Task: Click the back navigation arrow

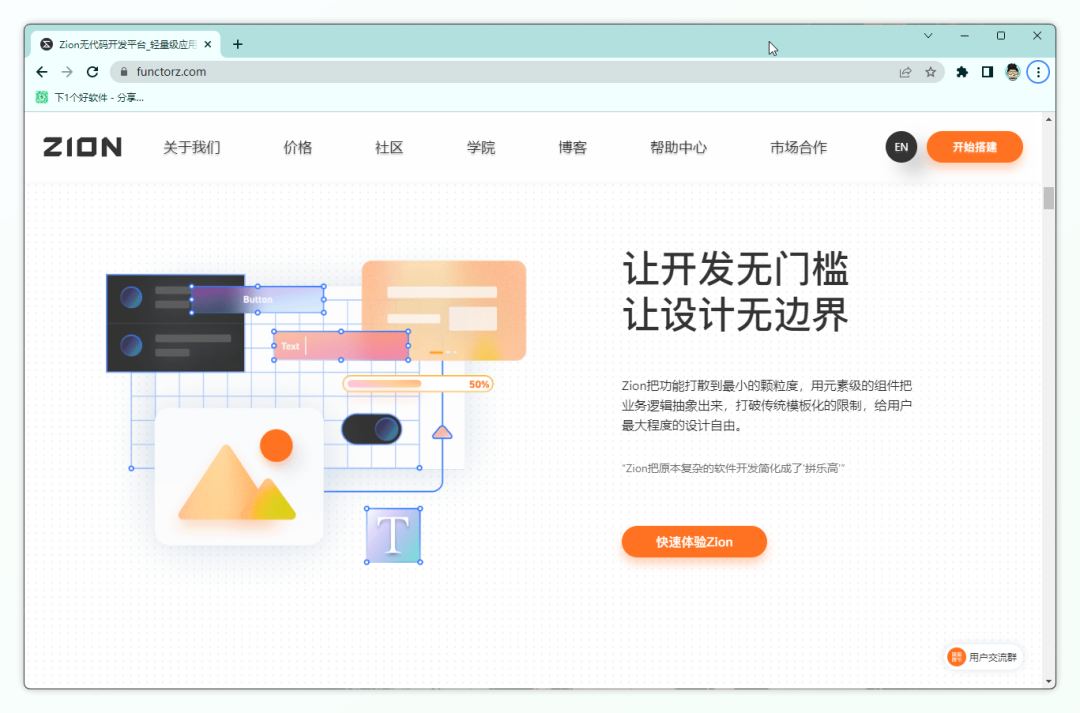Action: pos(40,71)
